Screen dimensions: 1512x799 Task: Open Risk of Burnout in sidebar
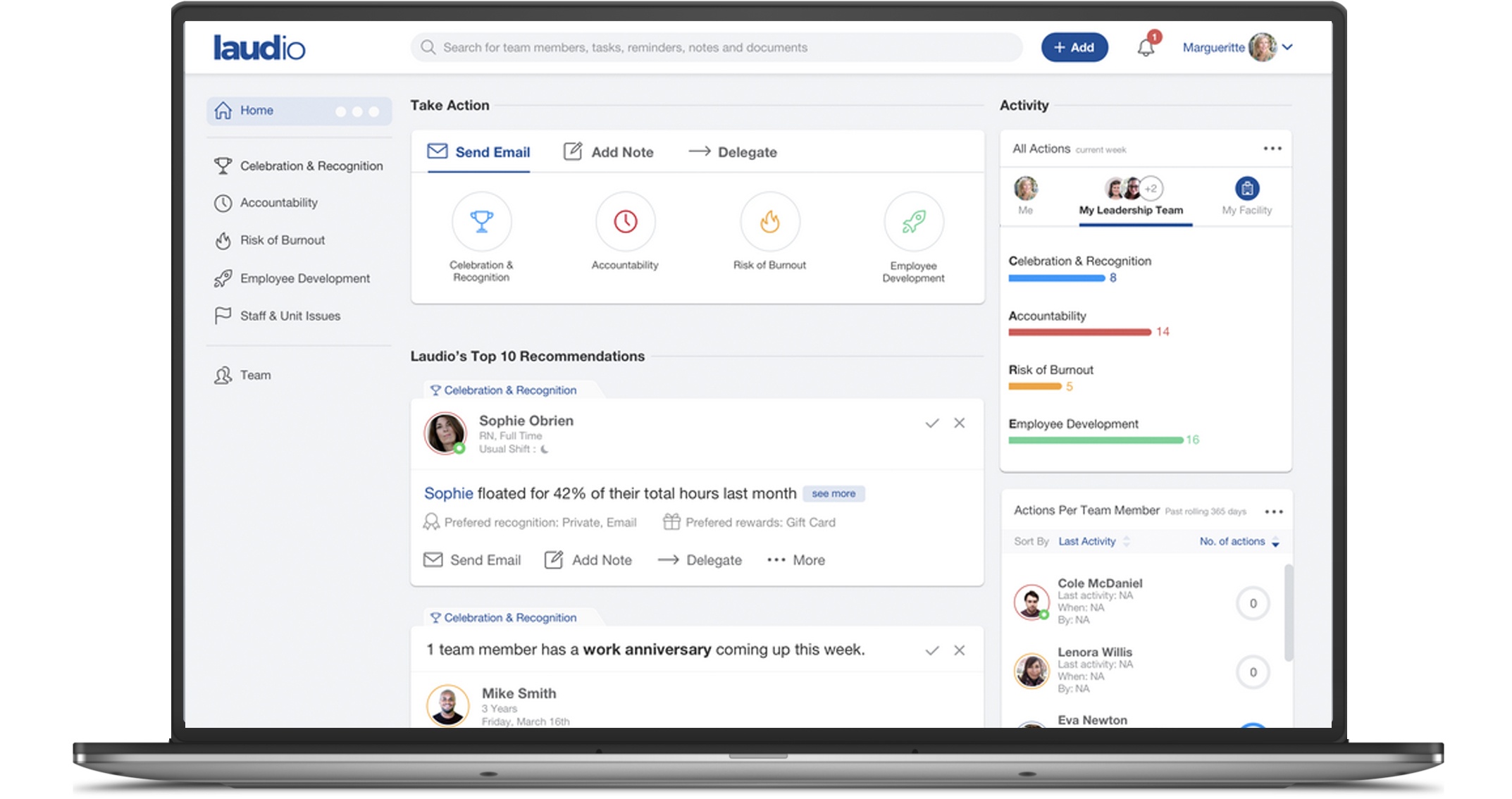[269, 240]
